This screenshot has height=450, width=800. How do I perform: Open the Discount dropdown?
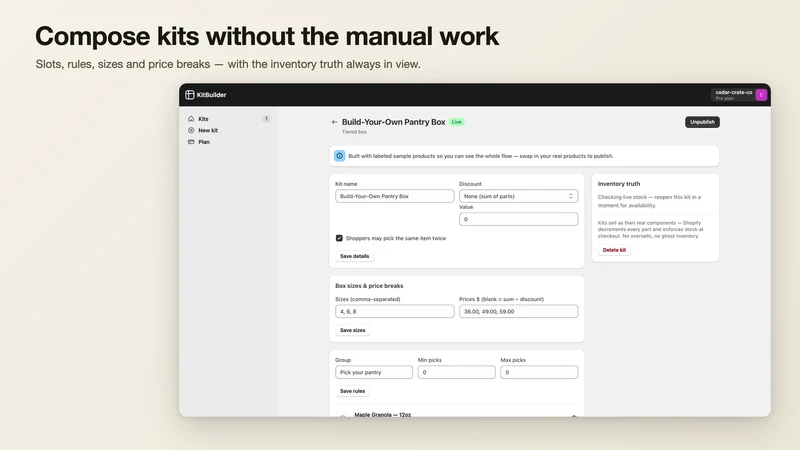tap(518, 196)
